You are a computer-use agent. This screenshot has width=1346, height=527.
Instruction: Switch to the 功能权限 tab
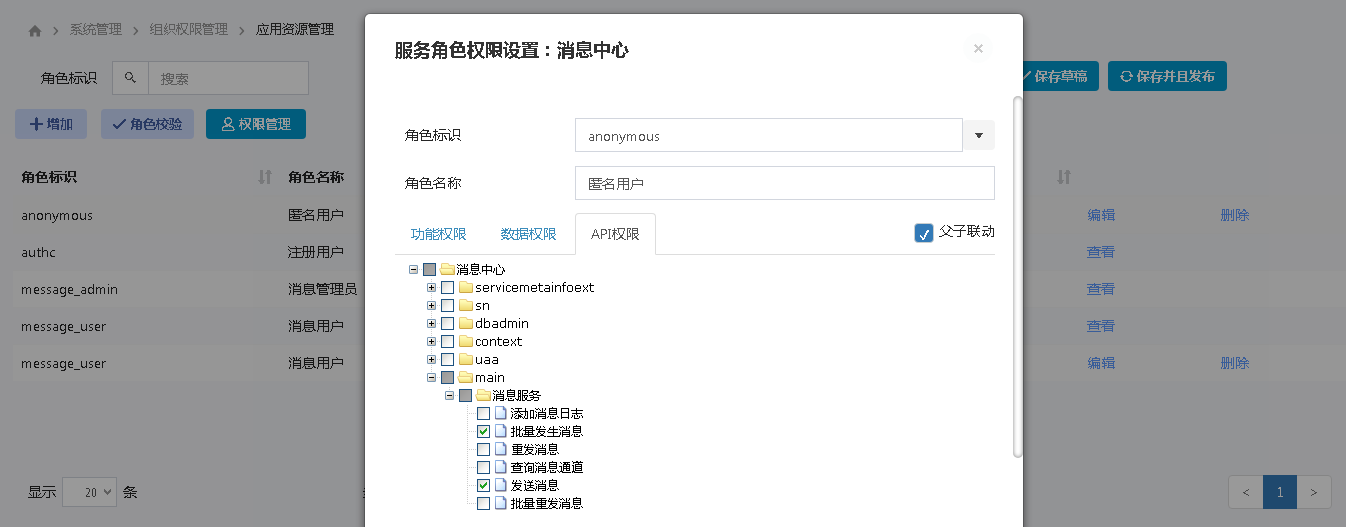[438, 234]
